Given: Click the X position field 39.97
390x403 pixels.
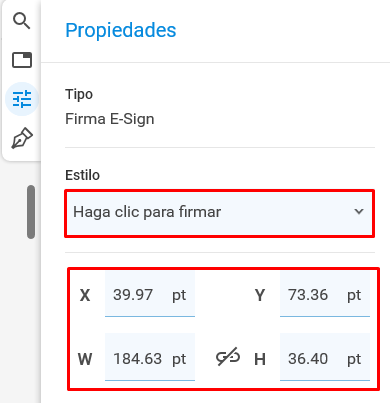Looking at the screenshot, I should [150, 294].
